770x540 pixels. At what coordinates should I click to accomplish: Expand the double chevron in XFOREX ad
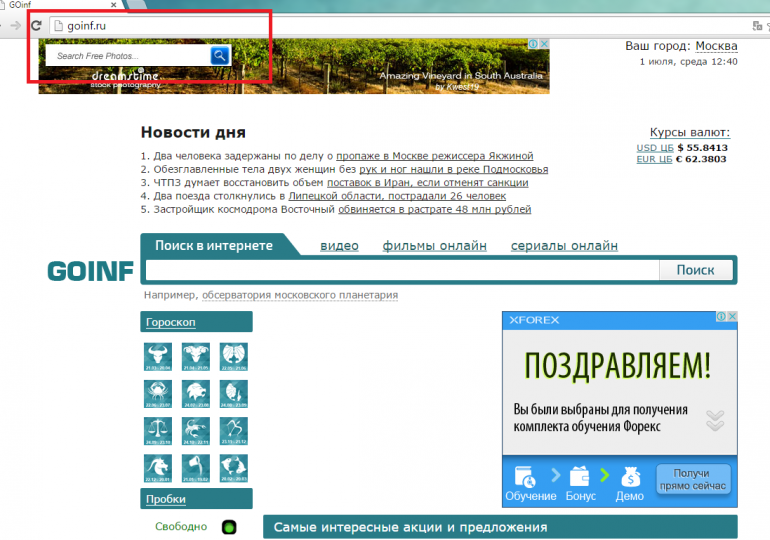click(715, 419)
